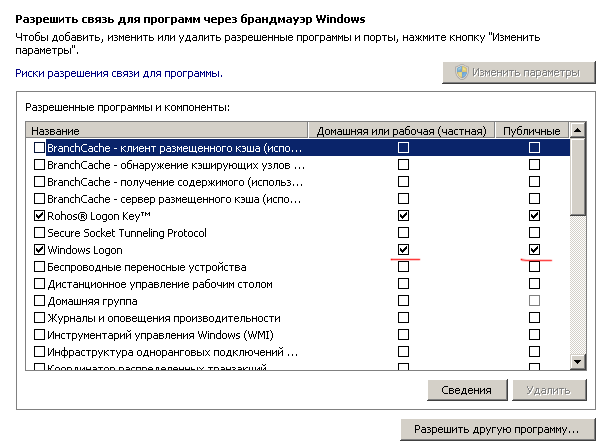Check BranchCache обнаружение кэширующих узлов private checkbox
Image resolution: width=606 pixels, height=448 pixels.
pyautogui.click(x=403, y=165)
